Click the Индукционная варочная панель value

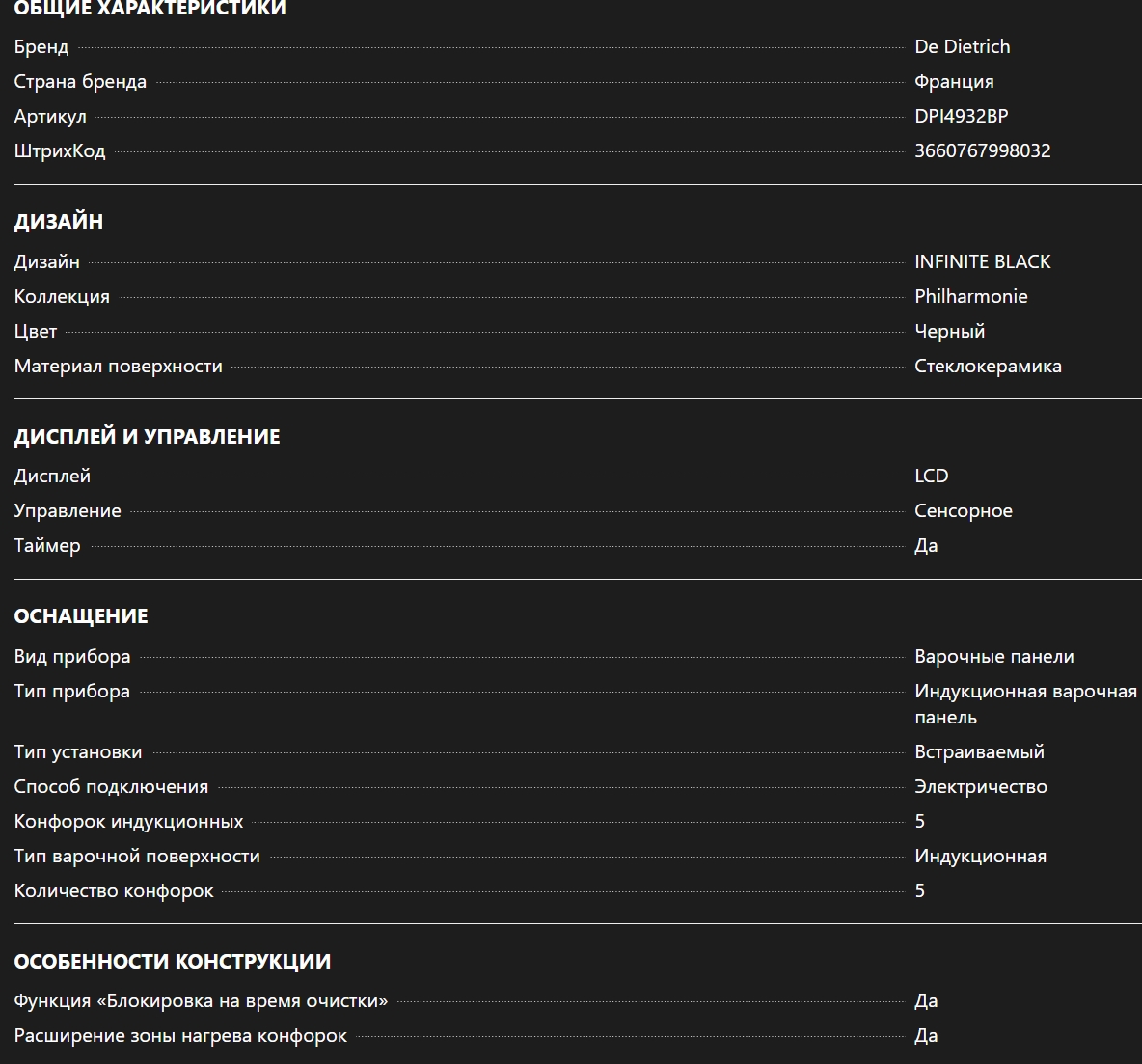(1024, 703)
